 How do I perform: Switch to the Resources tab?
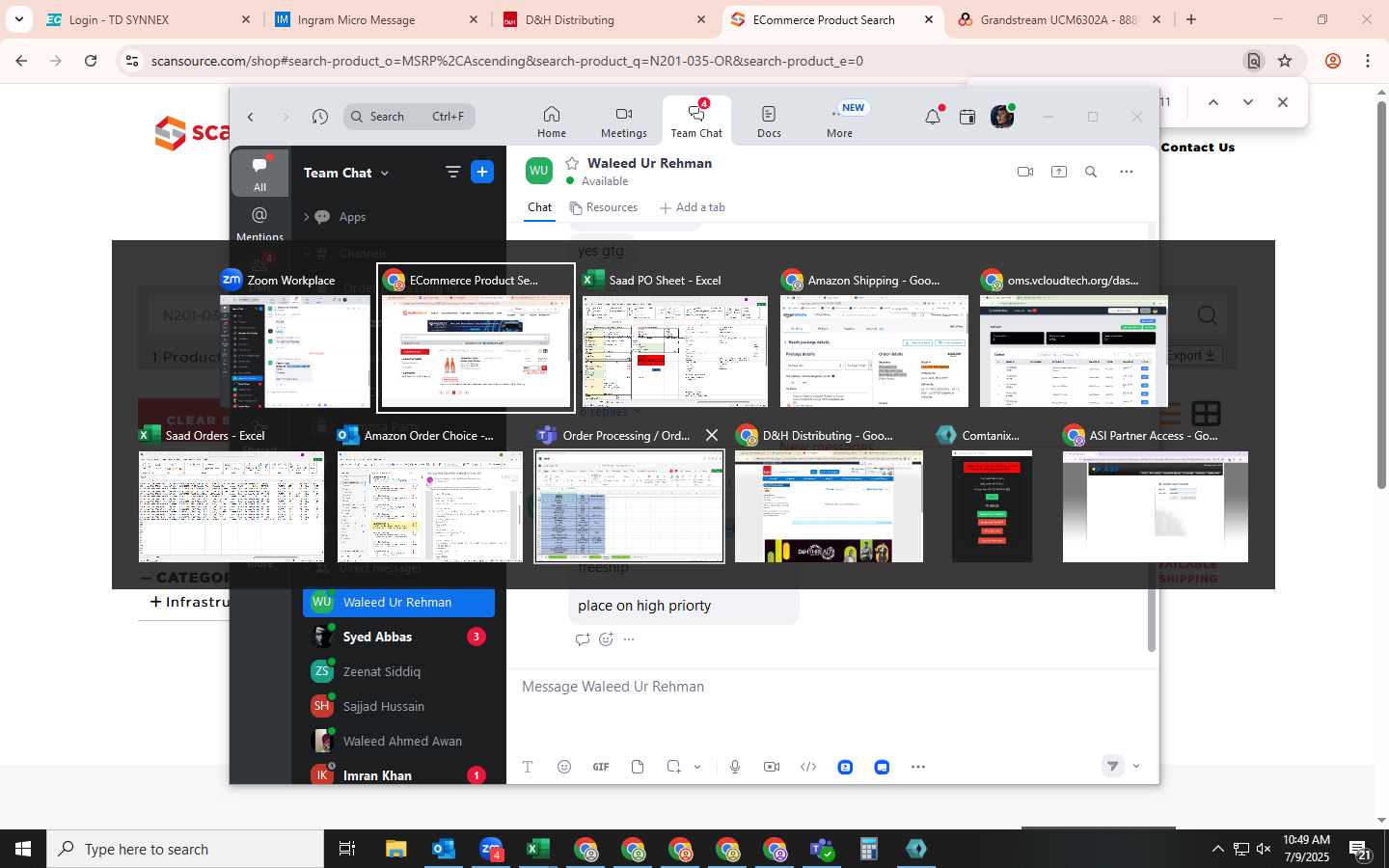click(x=604, y=207)
